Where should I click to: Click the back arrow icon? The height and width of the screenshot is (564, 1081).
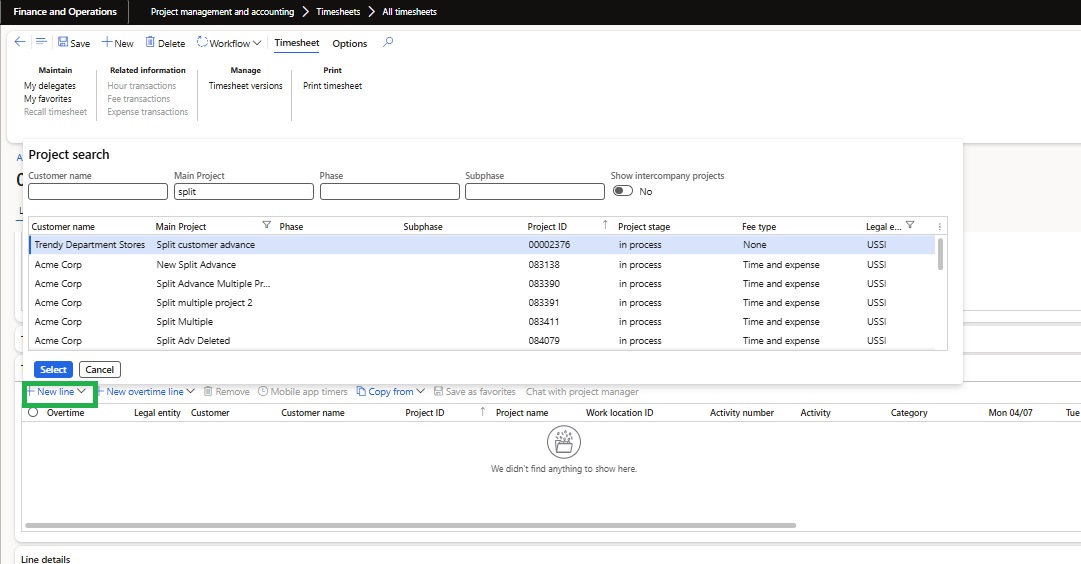pyautogui.click(x=20, y=42)
